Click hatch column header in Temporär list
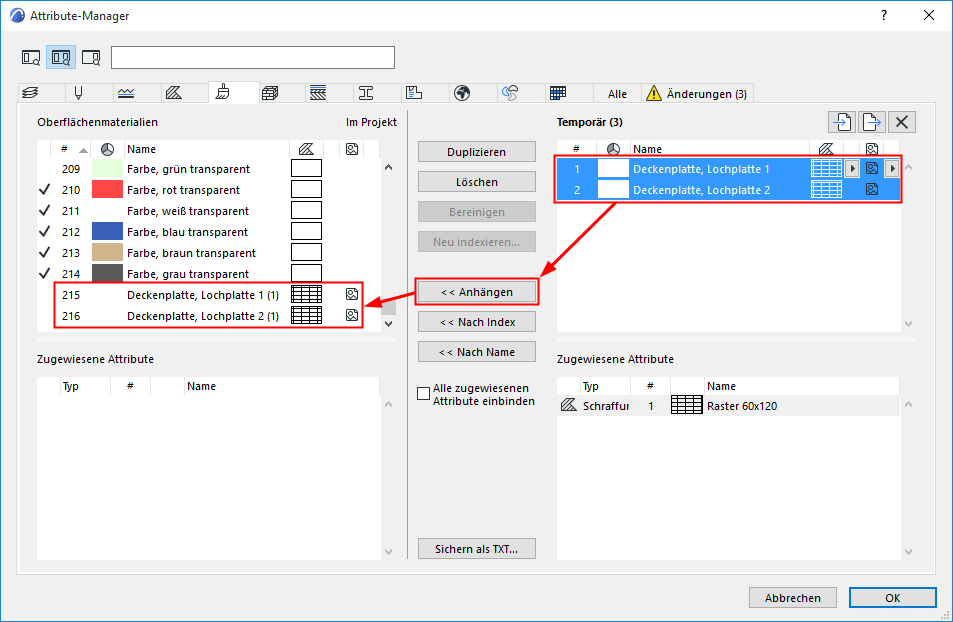953x622 pixels. click(x=826, y=149)
